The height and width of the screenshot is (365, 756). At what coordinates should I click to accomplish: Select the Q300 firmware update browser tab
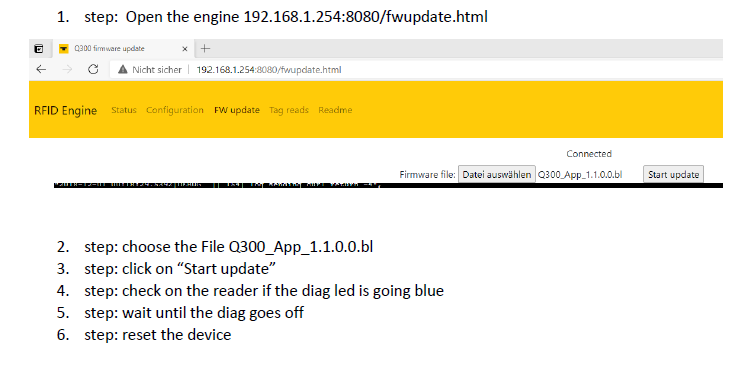[x=124, y=49]
